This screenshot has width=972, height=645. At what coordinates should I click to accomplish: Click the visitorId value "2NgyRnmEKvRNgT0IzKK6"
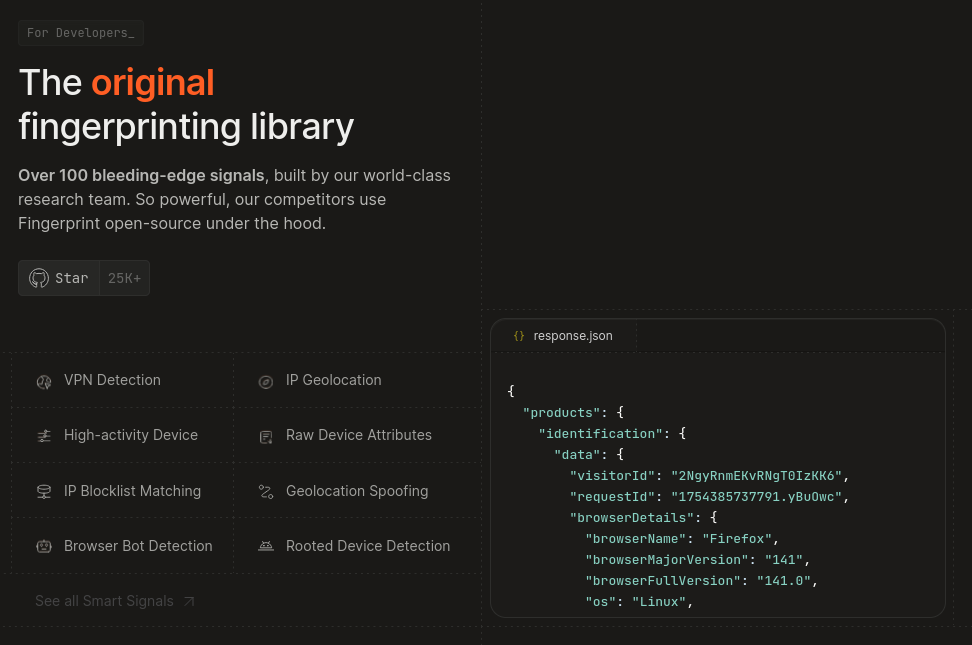click(x=756, y=476)
